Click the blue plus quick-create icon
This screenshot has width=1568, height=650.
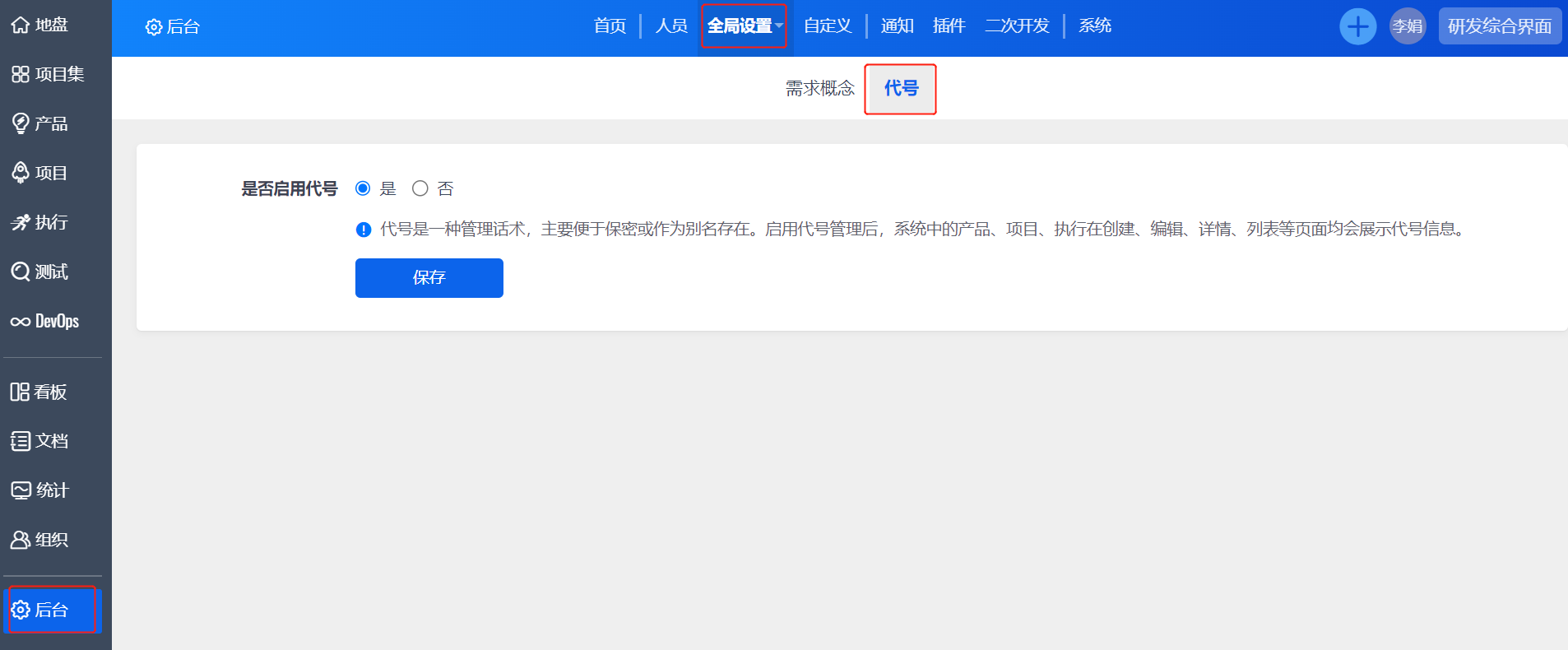[x=1357, y=26]
